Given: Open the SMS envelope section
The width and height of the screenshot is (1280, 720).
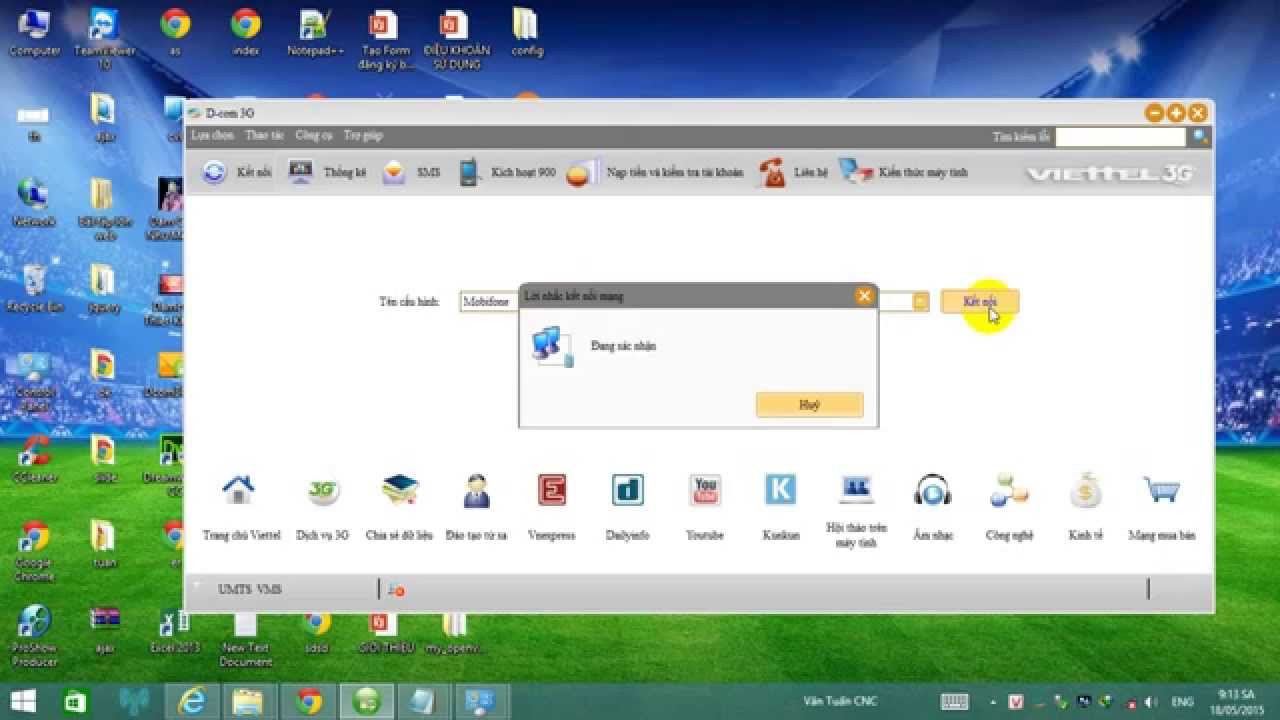Looking at the screenshot, I should 410,172.
